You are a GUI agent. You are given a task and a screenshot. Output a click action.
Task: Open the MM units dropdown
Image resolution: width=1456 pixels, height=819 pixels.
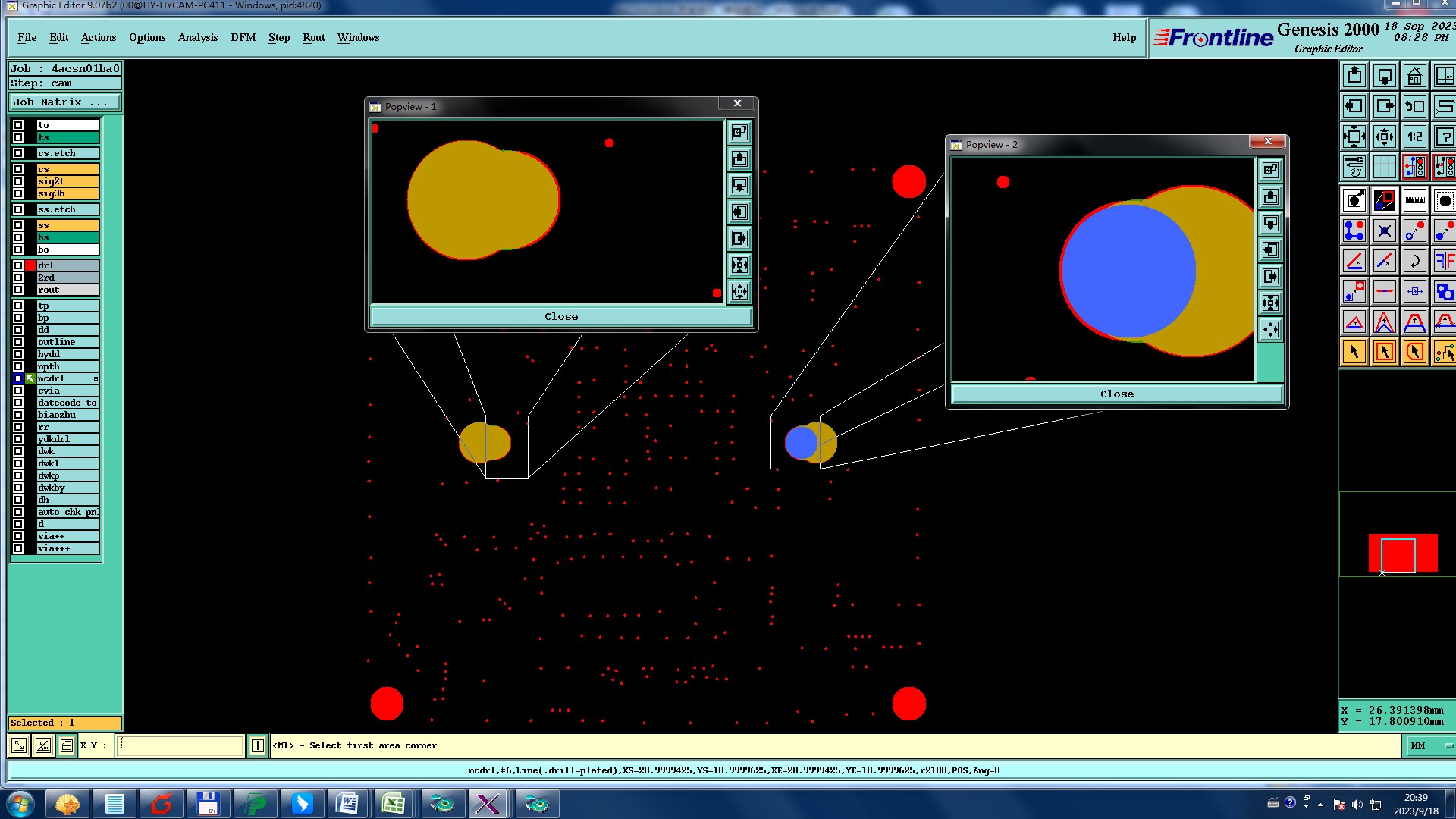[x=1430, y=746]
